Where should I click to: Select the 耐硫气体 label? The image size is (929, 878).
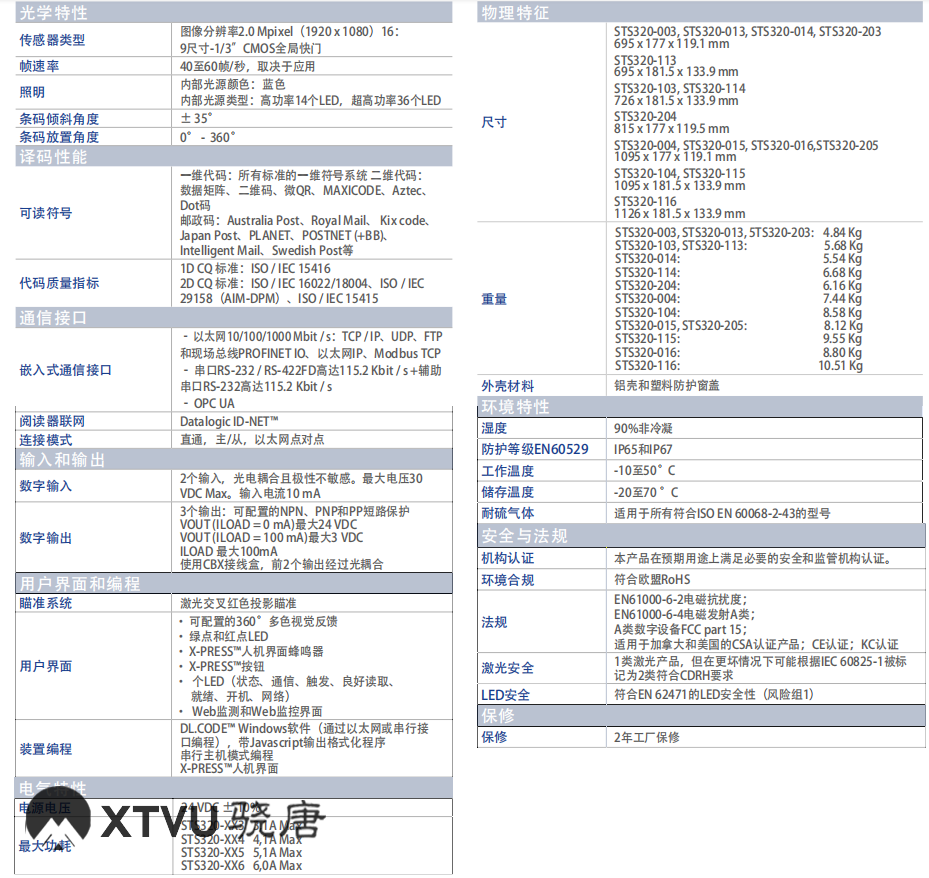coord(508,513)
